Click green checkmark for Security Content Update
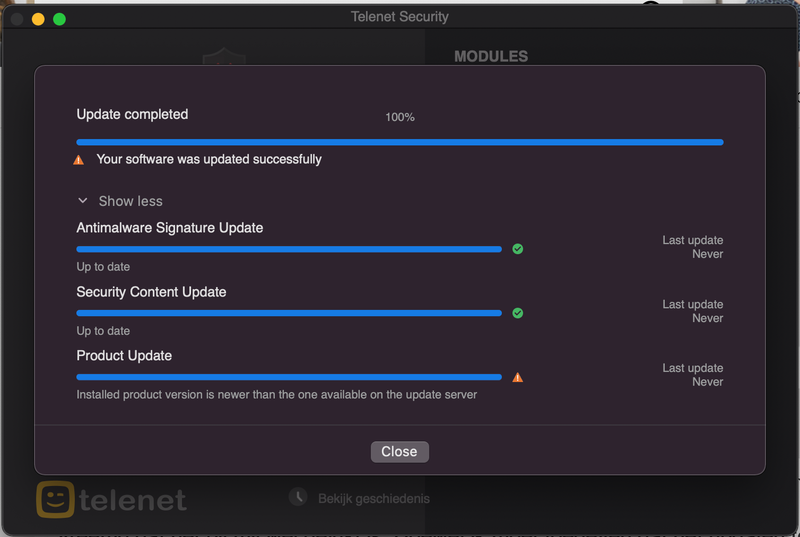800x537 pixels. coord(517,313)
